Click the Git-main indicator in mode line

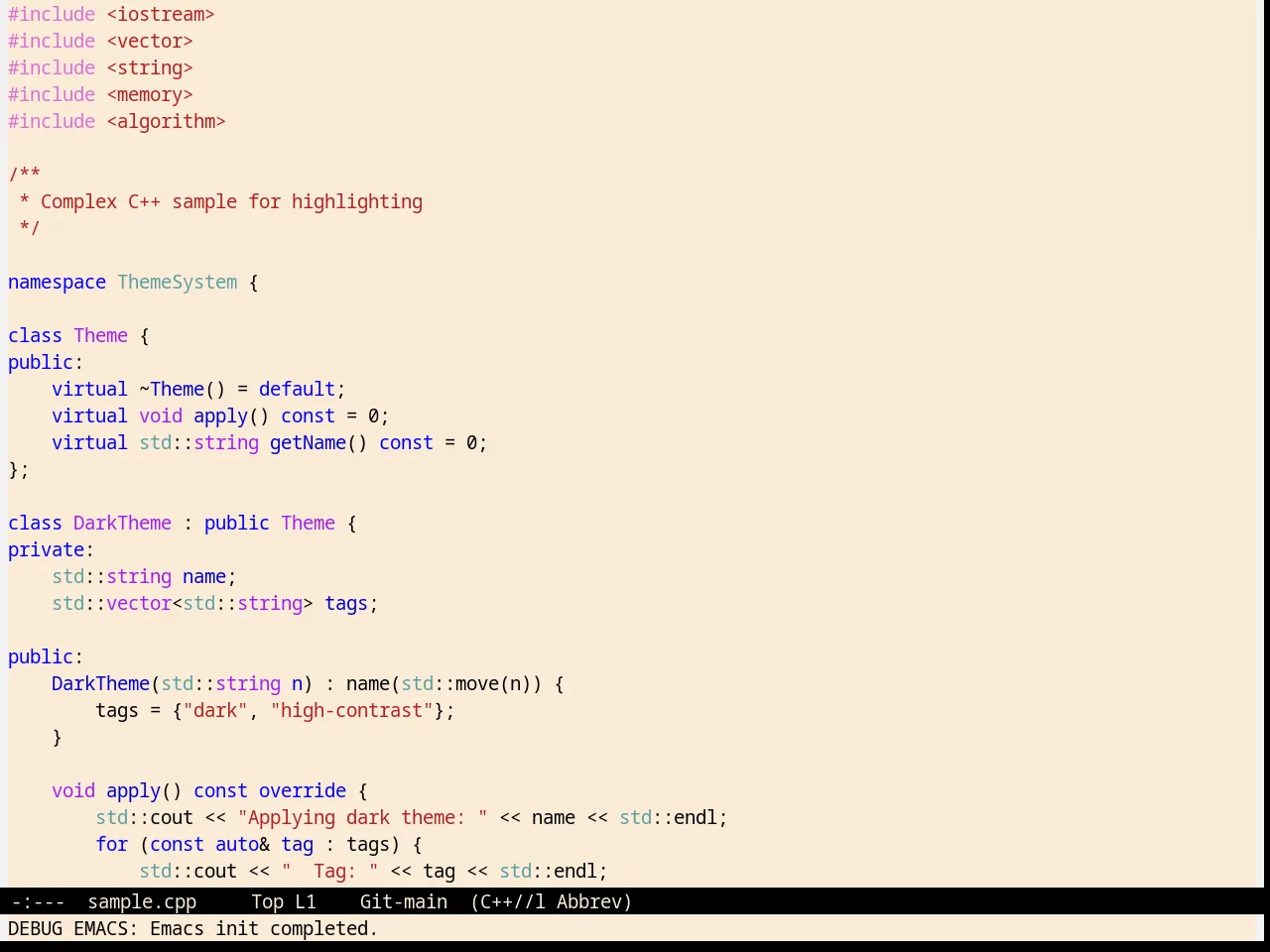tap(403, 901)
